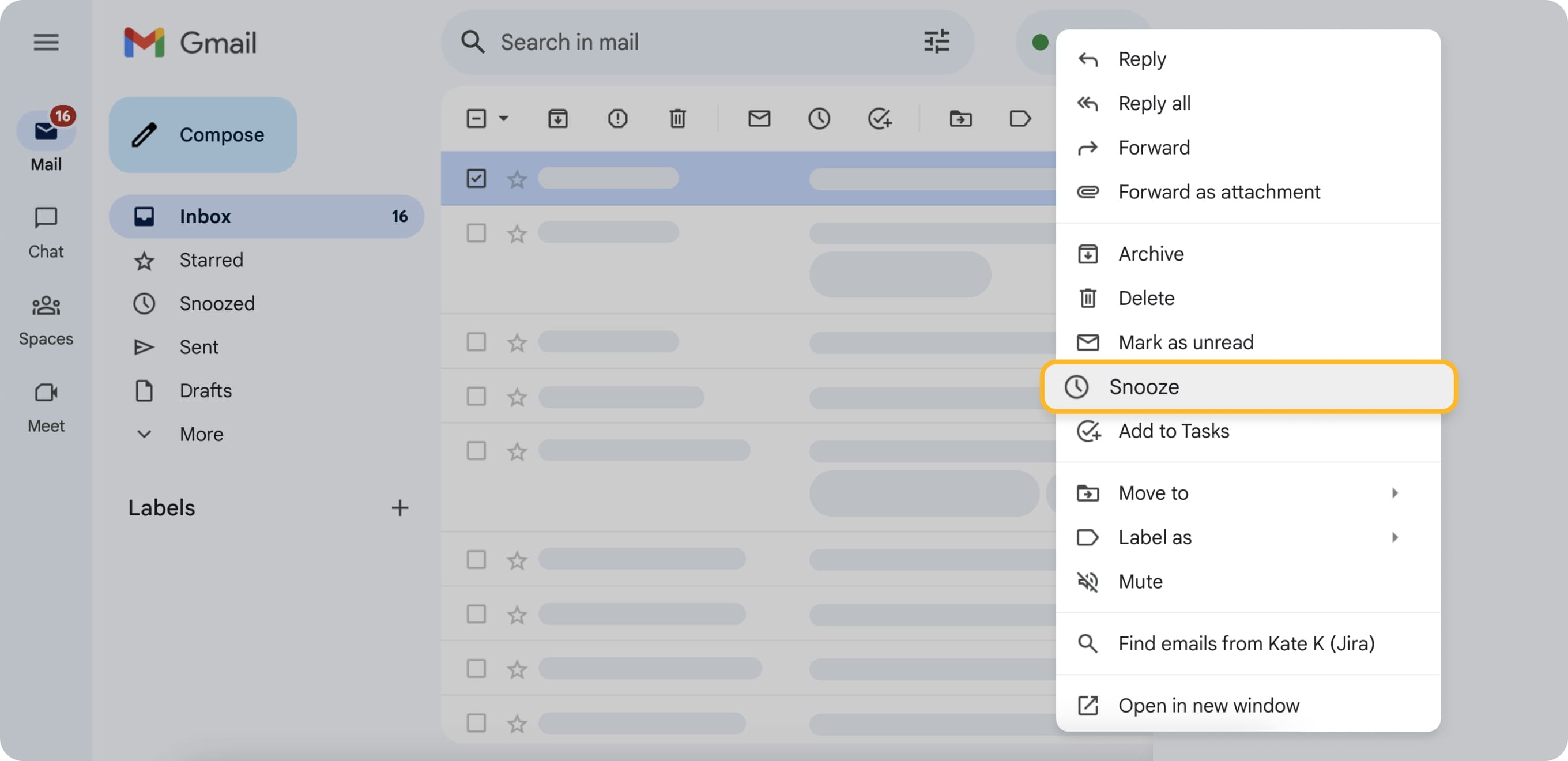Expand the More labels section
The image size is (1568, 761).
(x=201, y=434)
